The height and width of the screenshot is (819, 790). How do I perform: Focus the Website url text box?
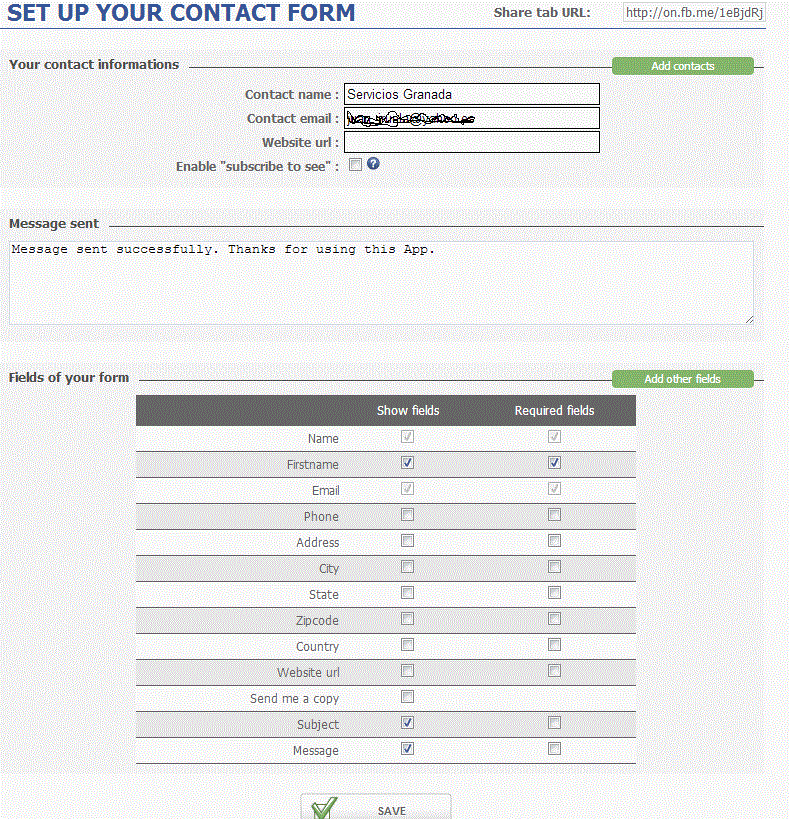[x=471, y=142]
